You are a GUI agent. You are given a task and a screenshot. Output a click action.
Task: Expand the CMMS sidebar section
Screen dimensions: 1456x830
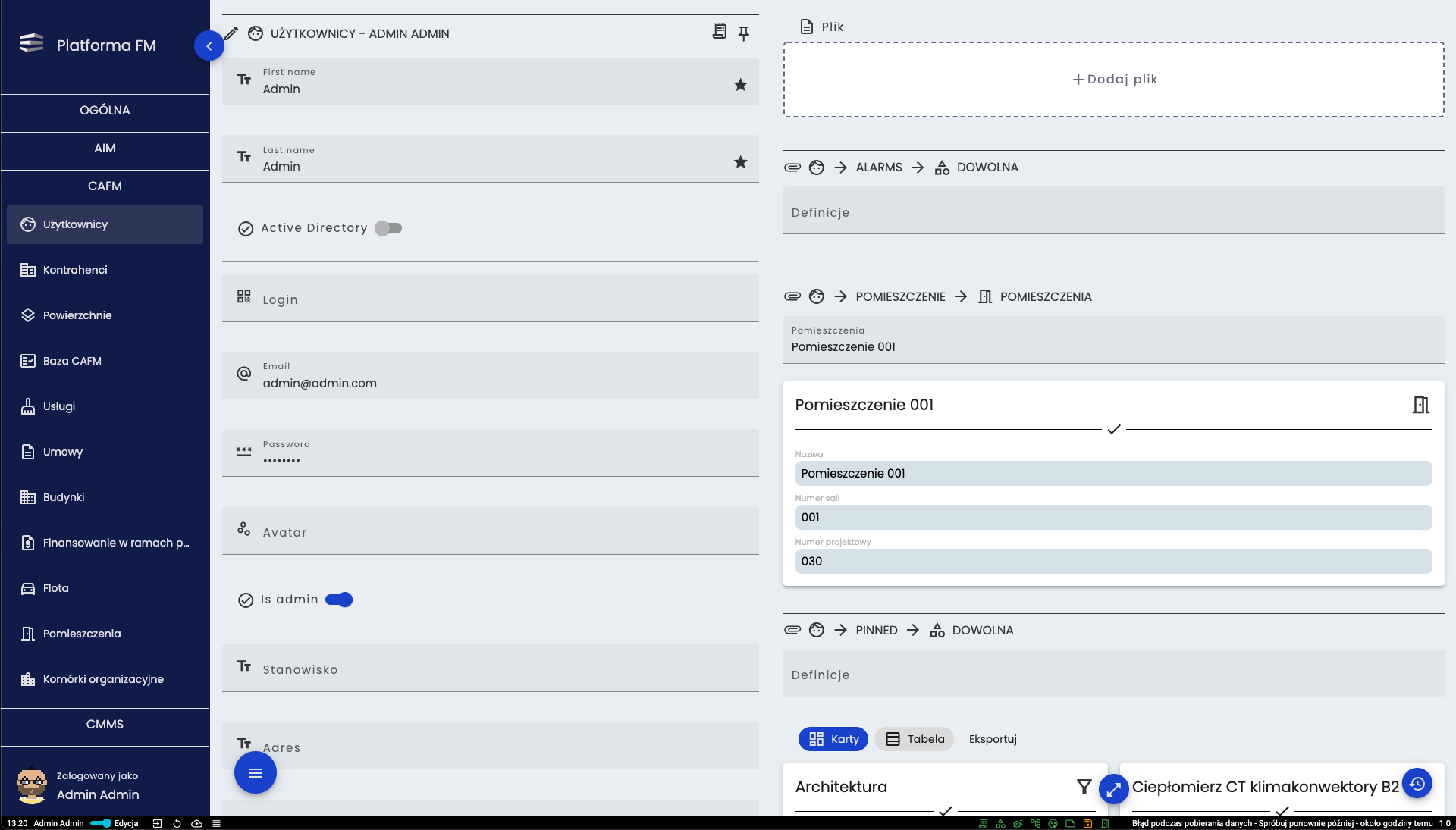105,725
